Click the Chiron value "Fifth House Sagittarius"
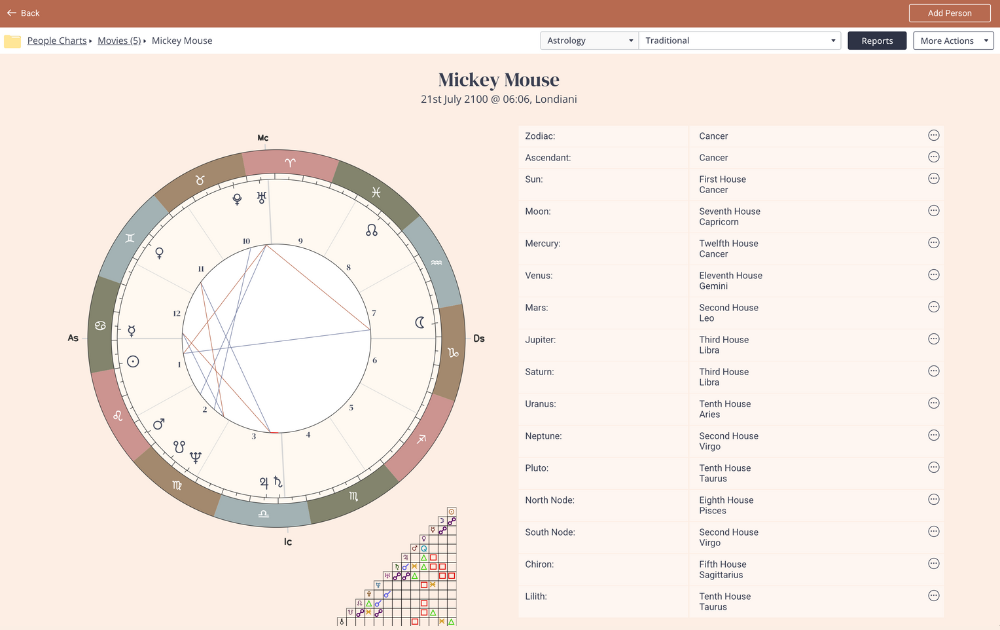Screen dimensions: 1000x630 (723, 569)
